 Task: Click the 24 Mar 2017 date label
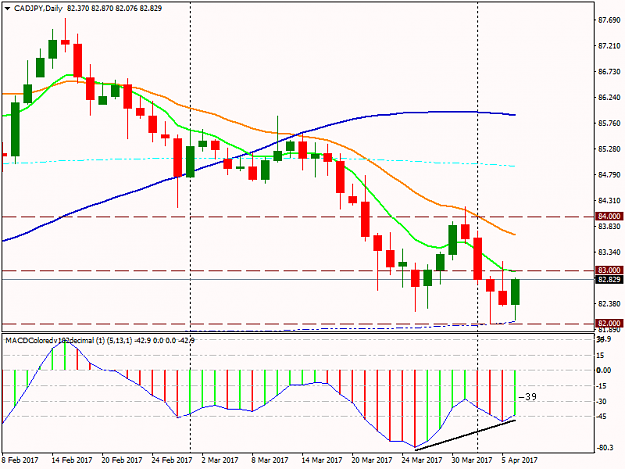(422, 460)
